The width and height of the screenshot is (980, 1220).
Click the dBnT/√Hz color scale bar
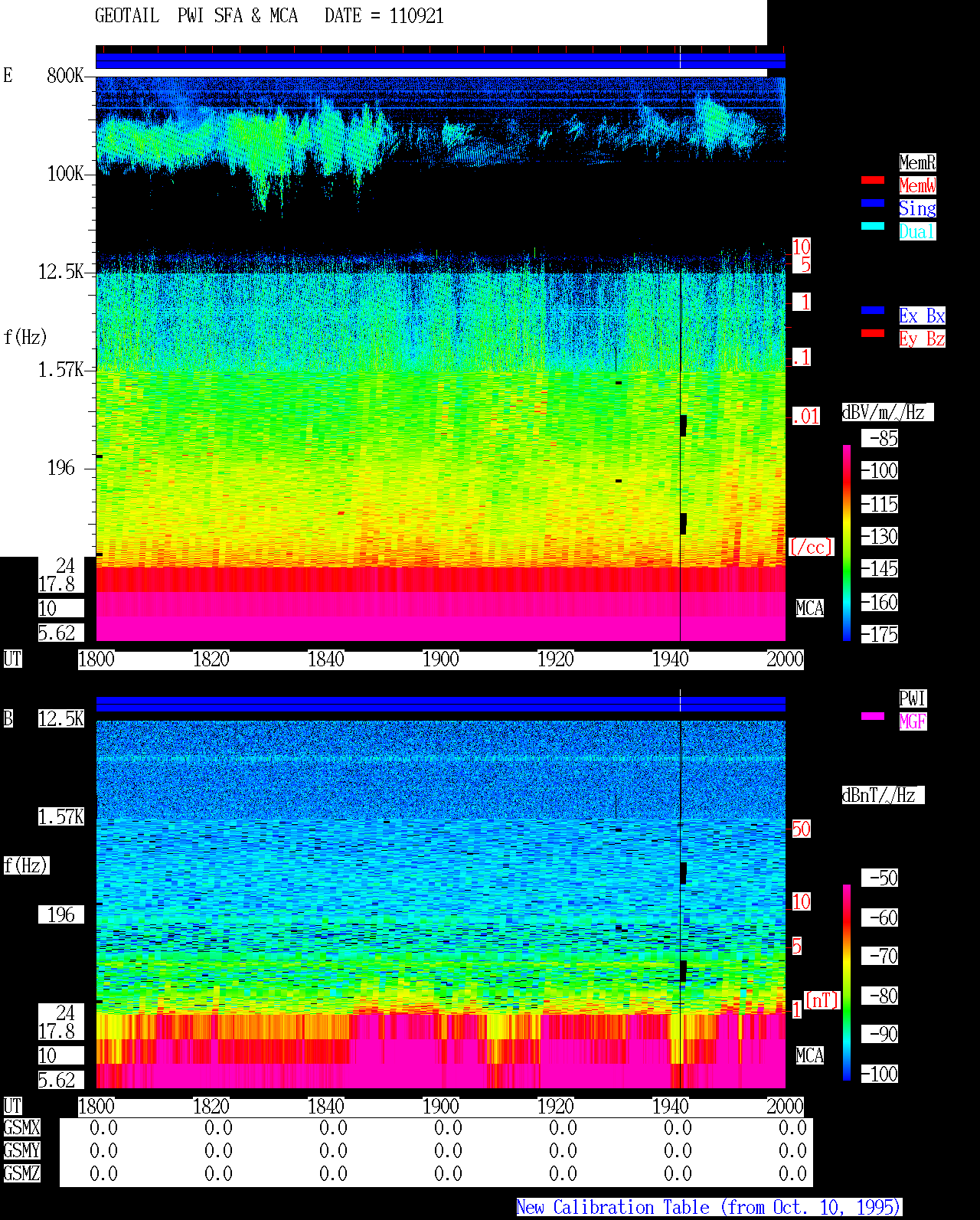coord(847,983)
